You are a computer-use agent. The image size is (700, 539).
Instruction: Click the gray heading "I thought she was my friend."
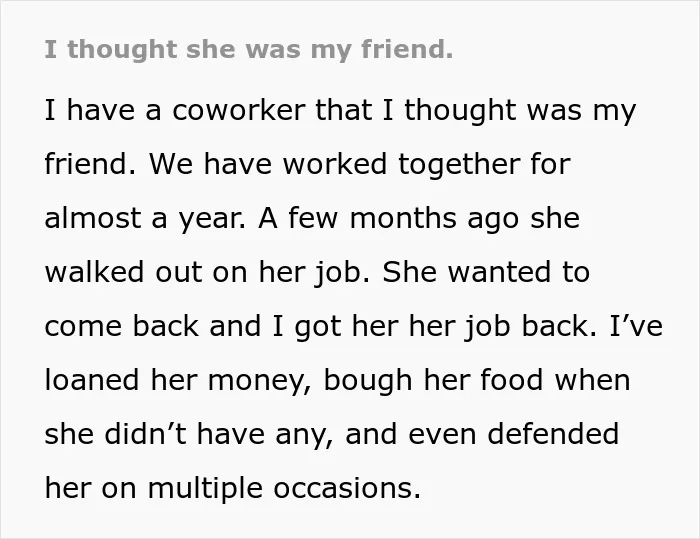coord(249,50)
